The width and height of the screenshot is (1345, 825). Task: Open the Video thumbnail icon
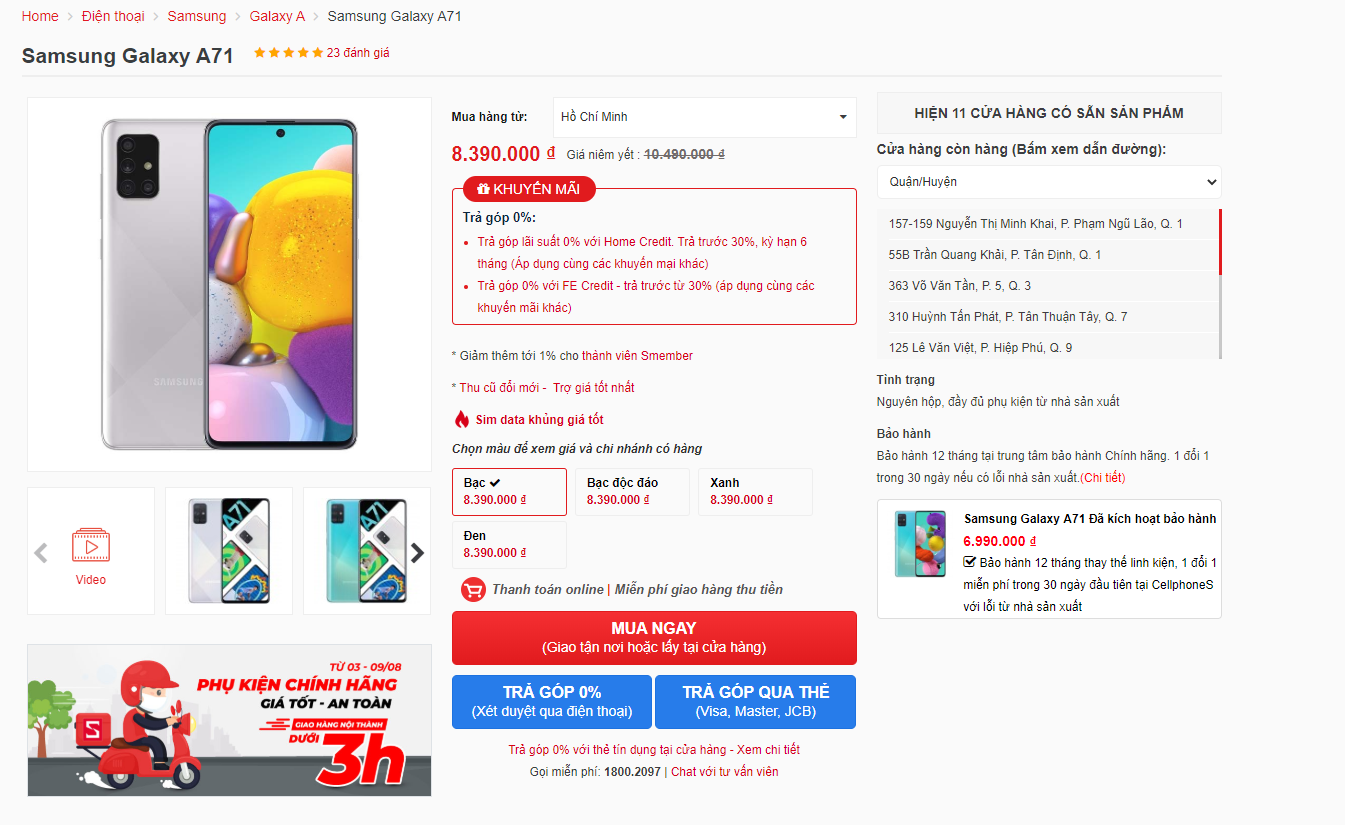(x=90, y=546)
